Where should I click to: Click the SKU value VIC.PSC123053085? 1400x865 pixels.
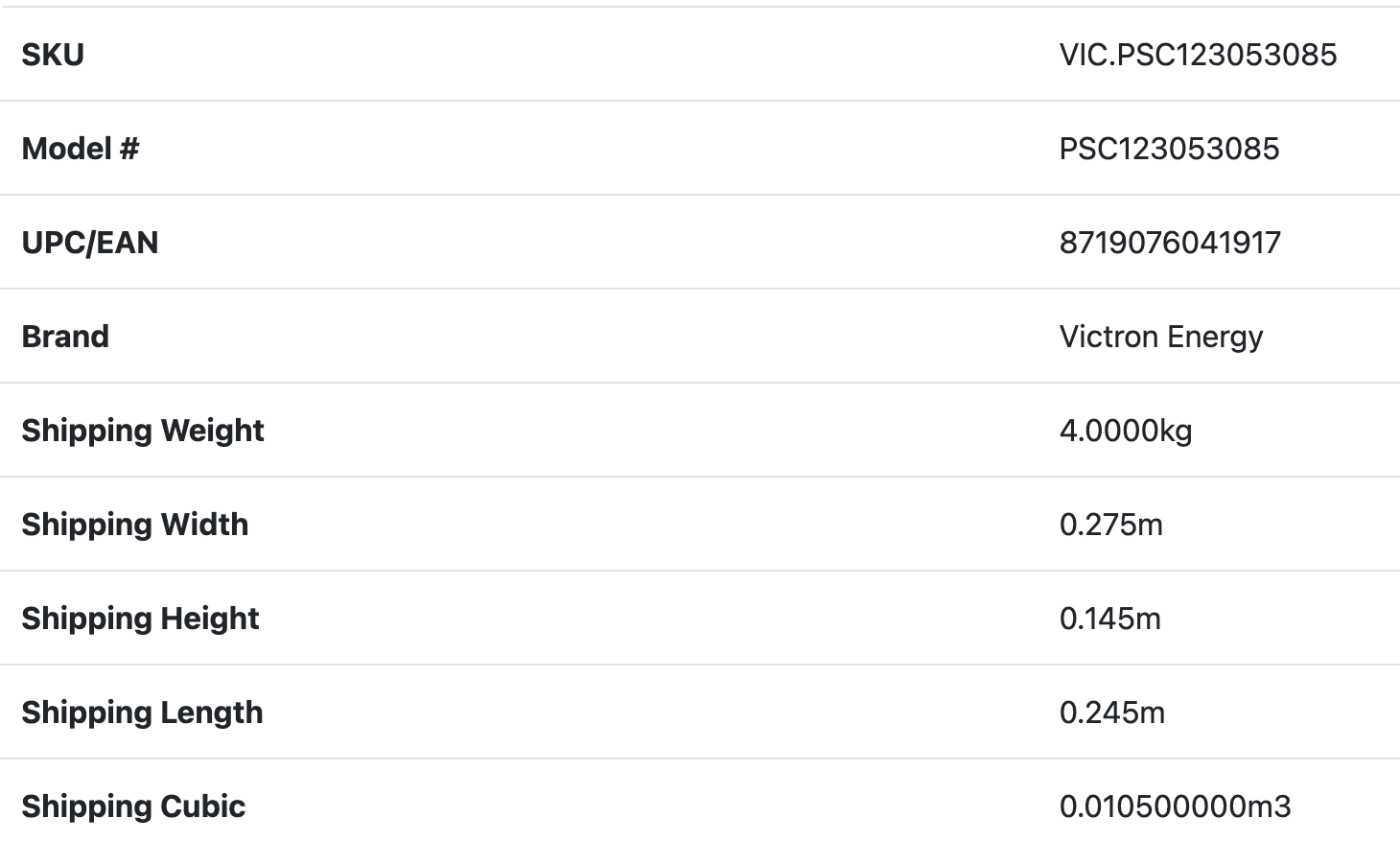(x=1198, y=55)
